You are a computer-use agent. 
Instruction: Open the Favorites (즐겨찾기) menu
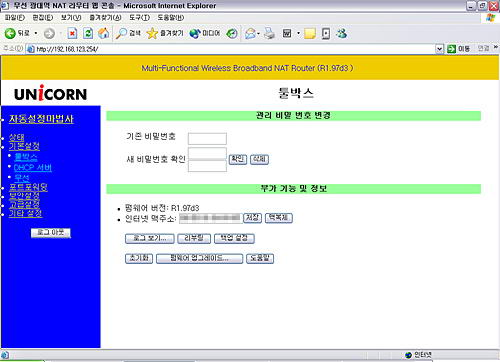pyautogui.click(x=105, y=18)
